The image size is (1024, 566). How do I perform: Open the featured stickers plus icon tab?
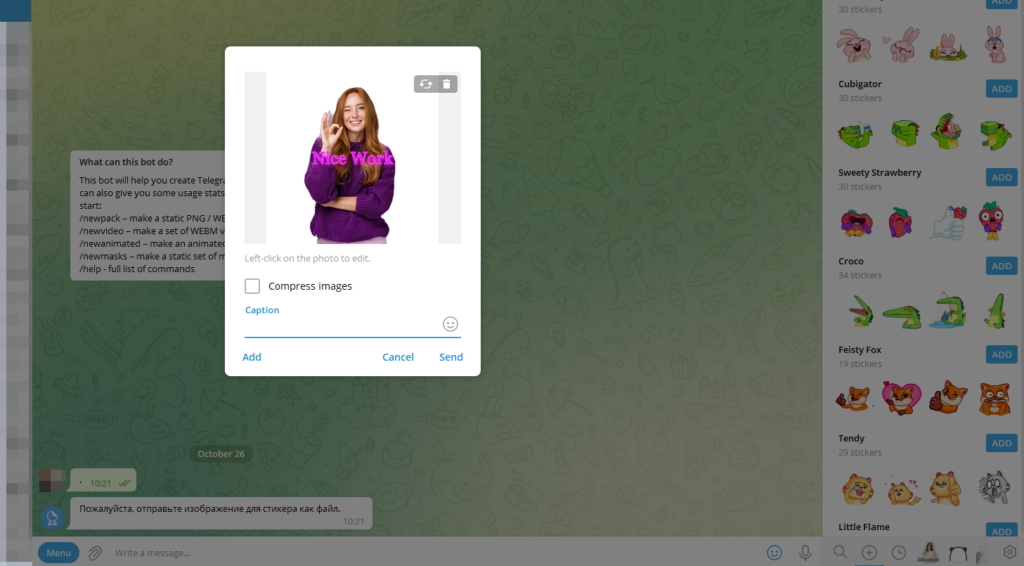pyautogui.click(x=869, y=552)
